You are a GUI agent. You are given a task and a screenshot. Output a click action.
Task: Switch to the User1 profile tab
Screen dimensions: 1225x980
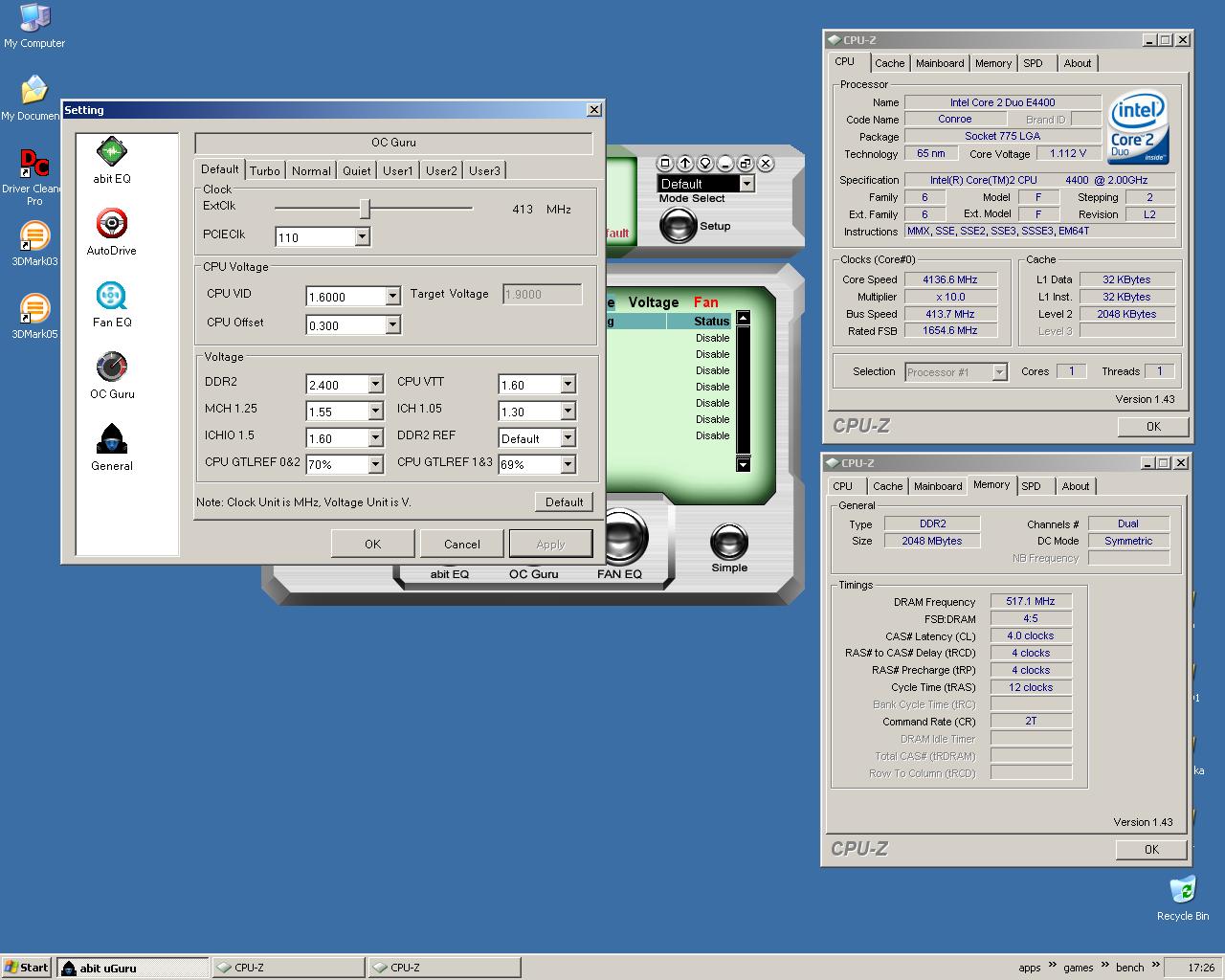398,171
